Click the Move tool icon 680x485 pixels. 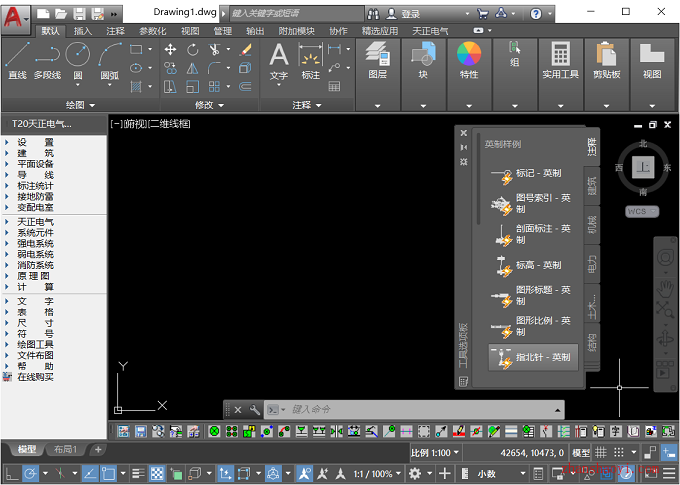(x=170, y=49)
